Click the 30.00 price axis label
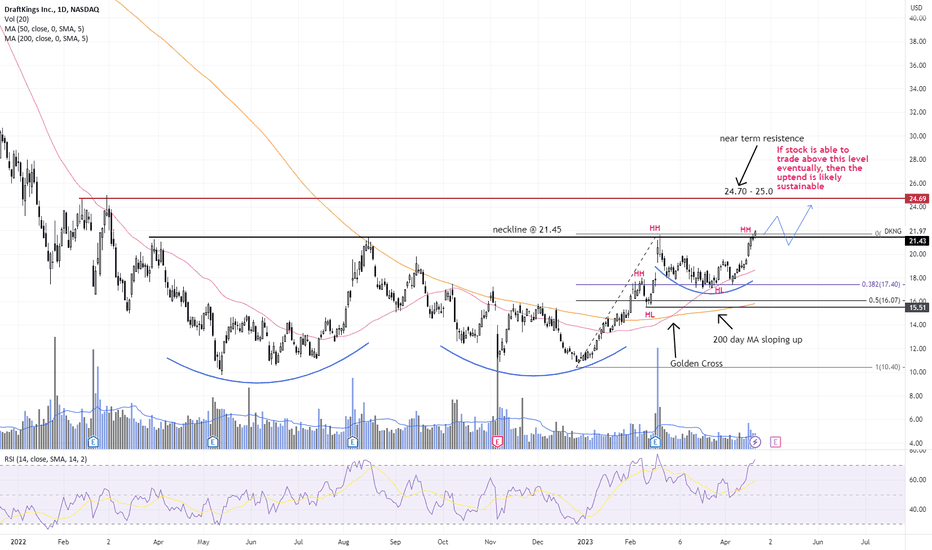Viewport: 932px width, 550px height. point(918,136)
